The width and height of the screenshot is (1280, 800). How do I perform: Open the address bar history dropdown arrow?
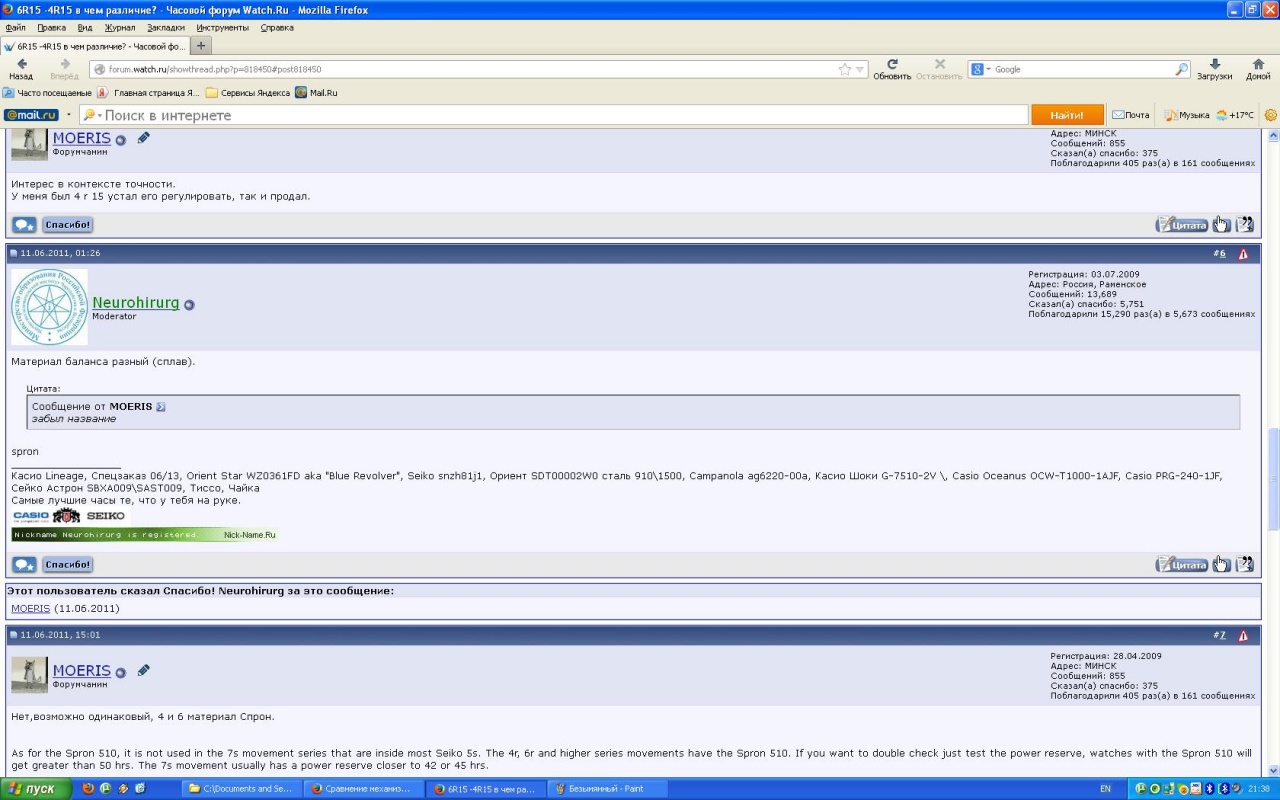(861, 70)
